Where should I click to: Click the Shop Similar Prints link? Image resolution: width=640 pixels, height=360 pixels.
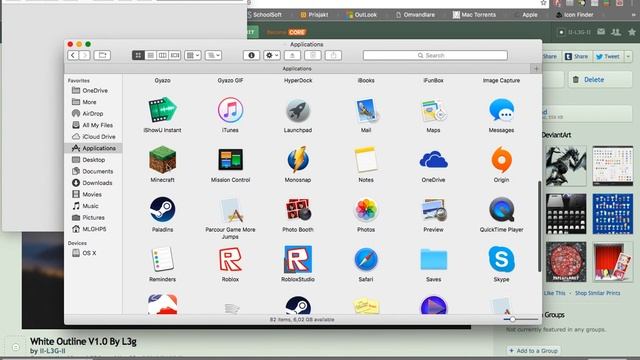tap(597, 293)
